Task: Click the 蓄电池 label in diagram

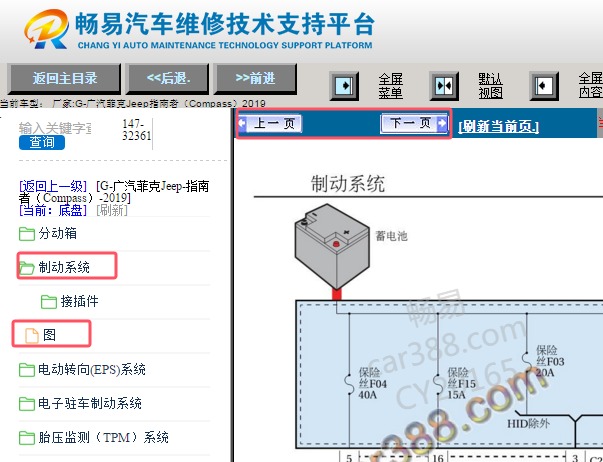Action: point(391,236)
